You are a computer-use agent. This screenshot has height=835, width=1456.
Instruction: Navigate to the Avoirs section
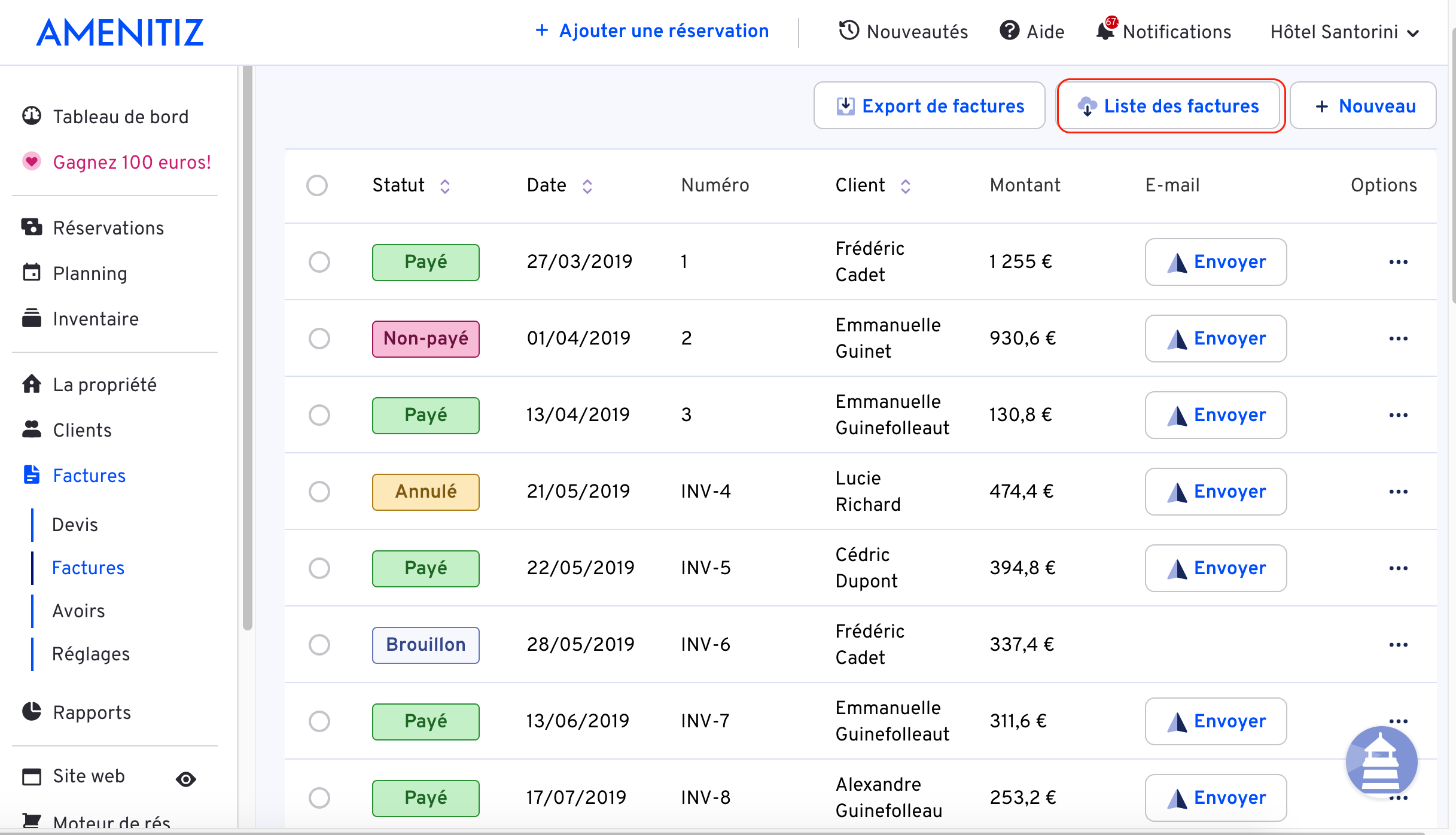tap(78, 610)
